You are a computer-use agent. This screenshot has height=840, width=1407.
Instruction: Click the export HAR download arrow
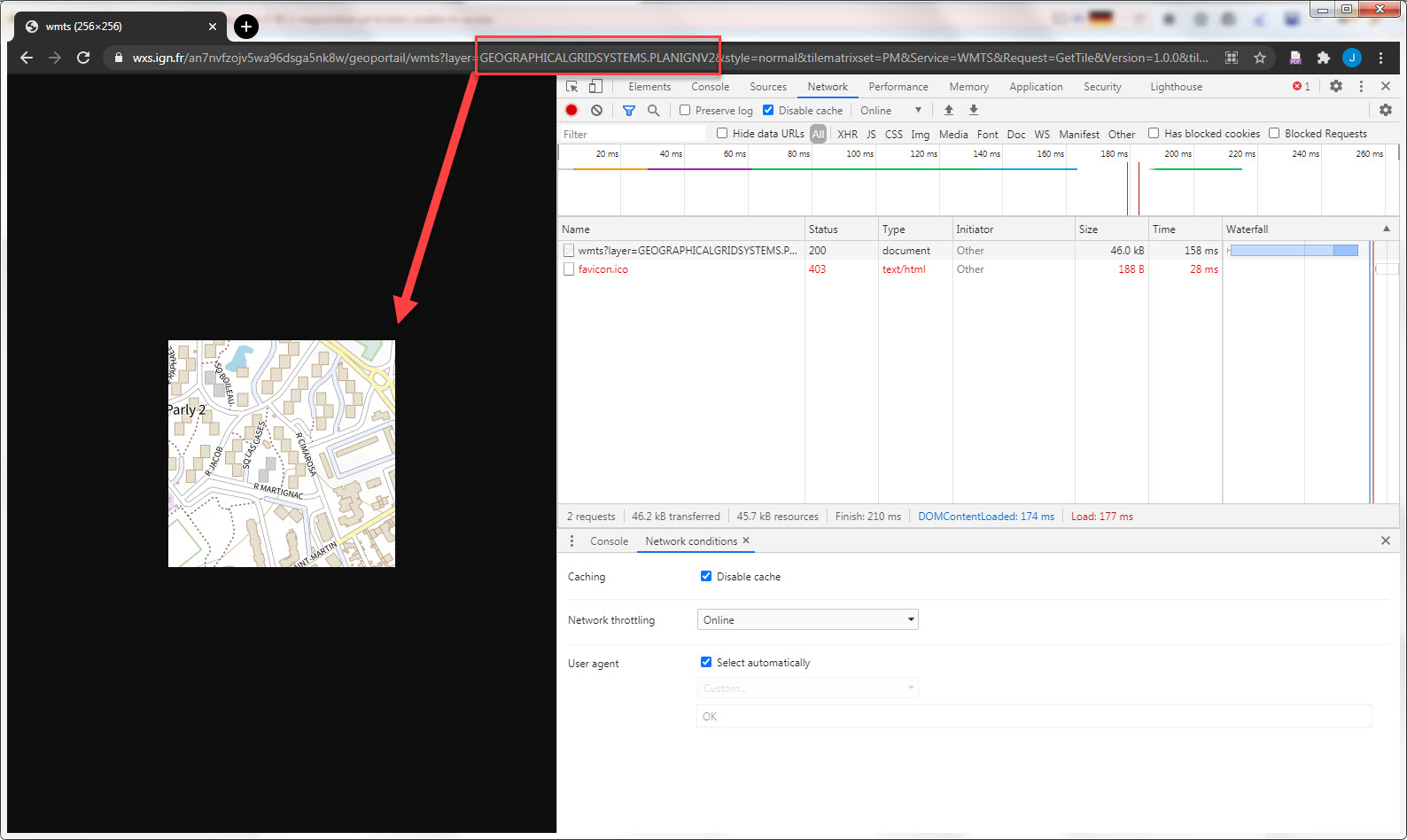[973, 110]
